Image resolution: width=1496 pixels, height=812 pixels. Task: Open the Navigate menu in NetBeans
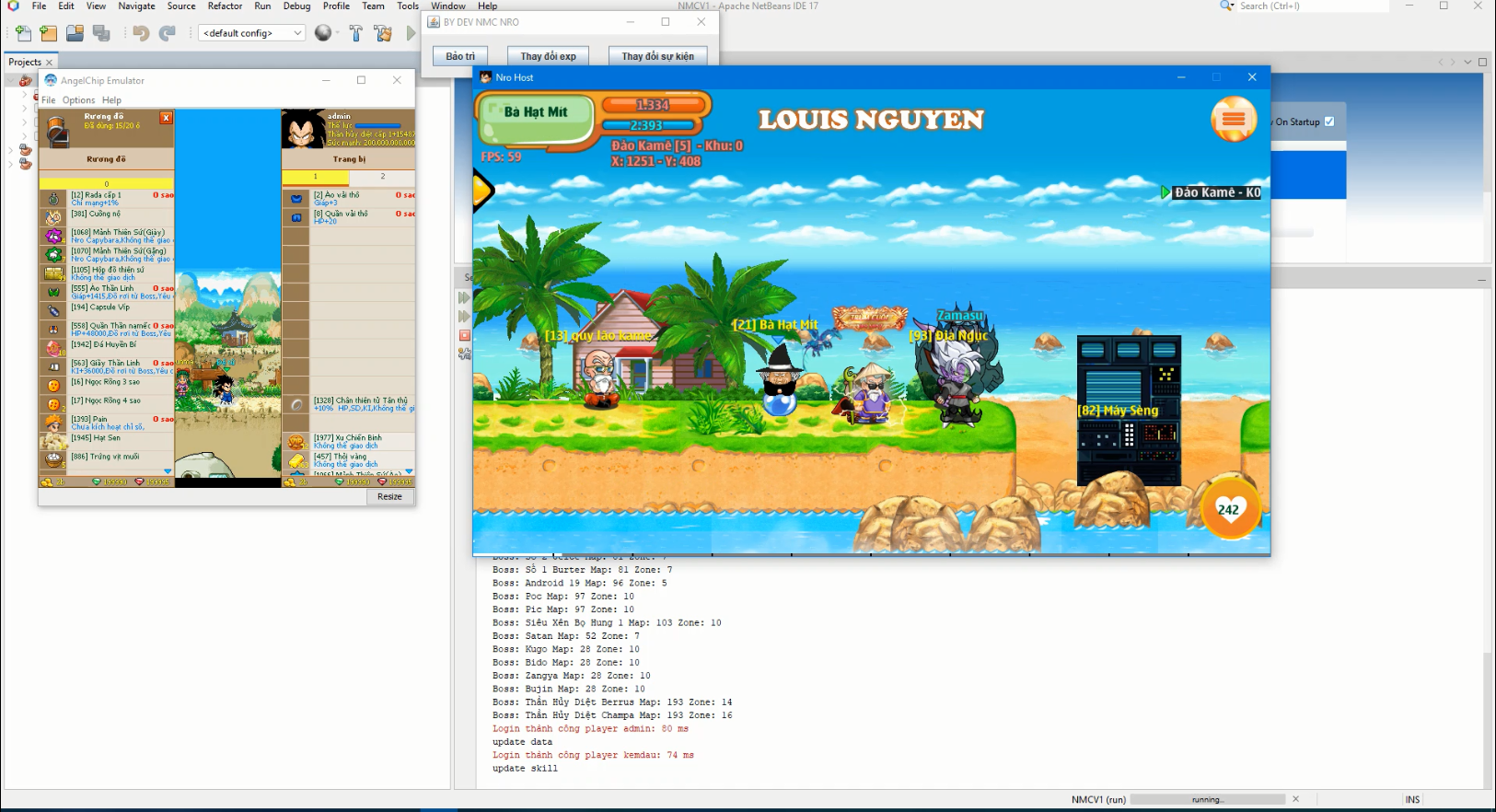click(x=136, y=6)
